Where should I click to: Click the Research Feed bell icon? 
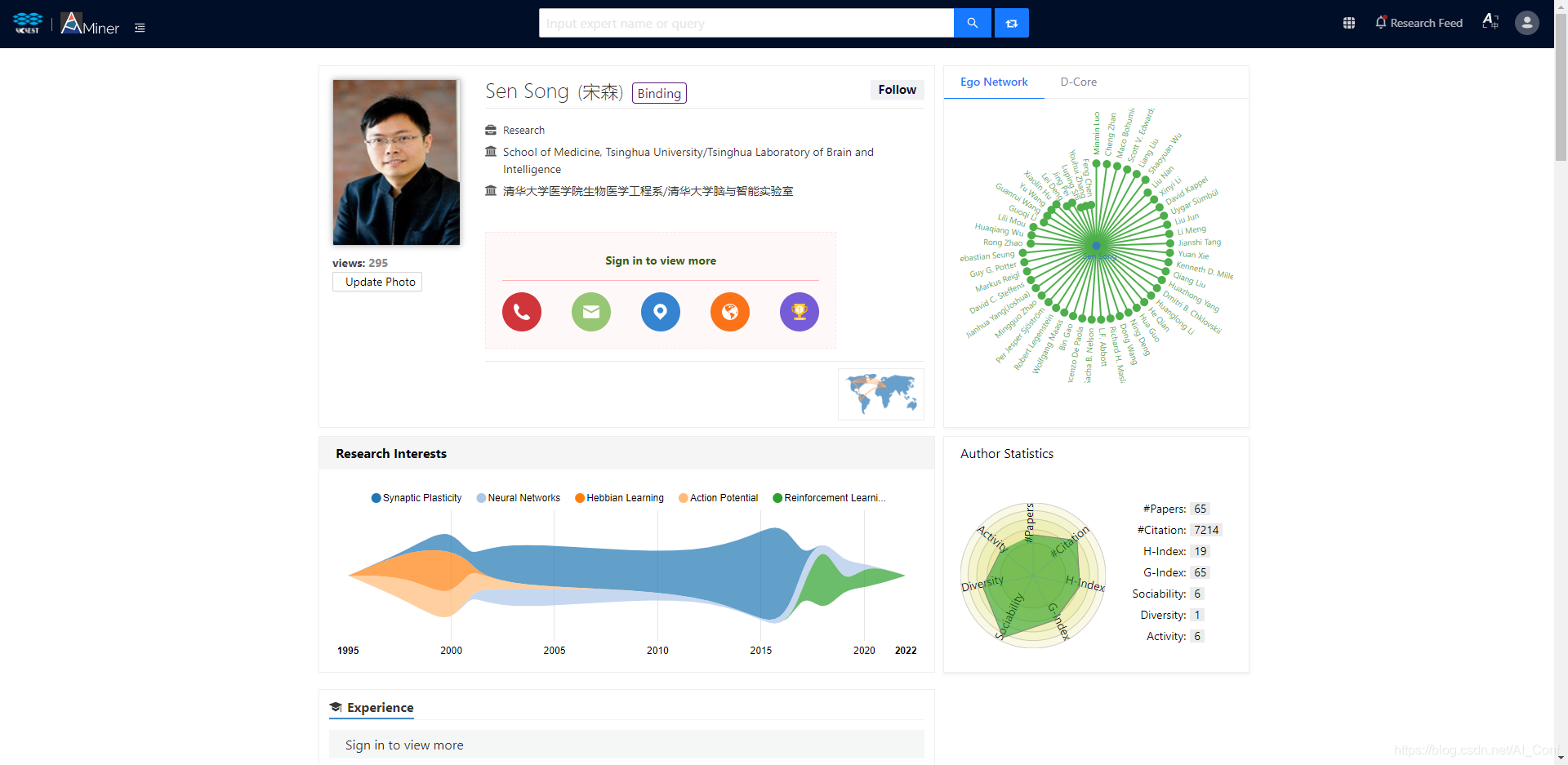coord(1381,23)
